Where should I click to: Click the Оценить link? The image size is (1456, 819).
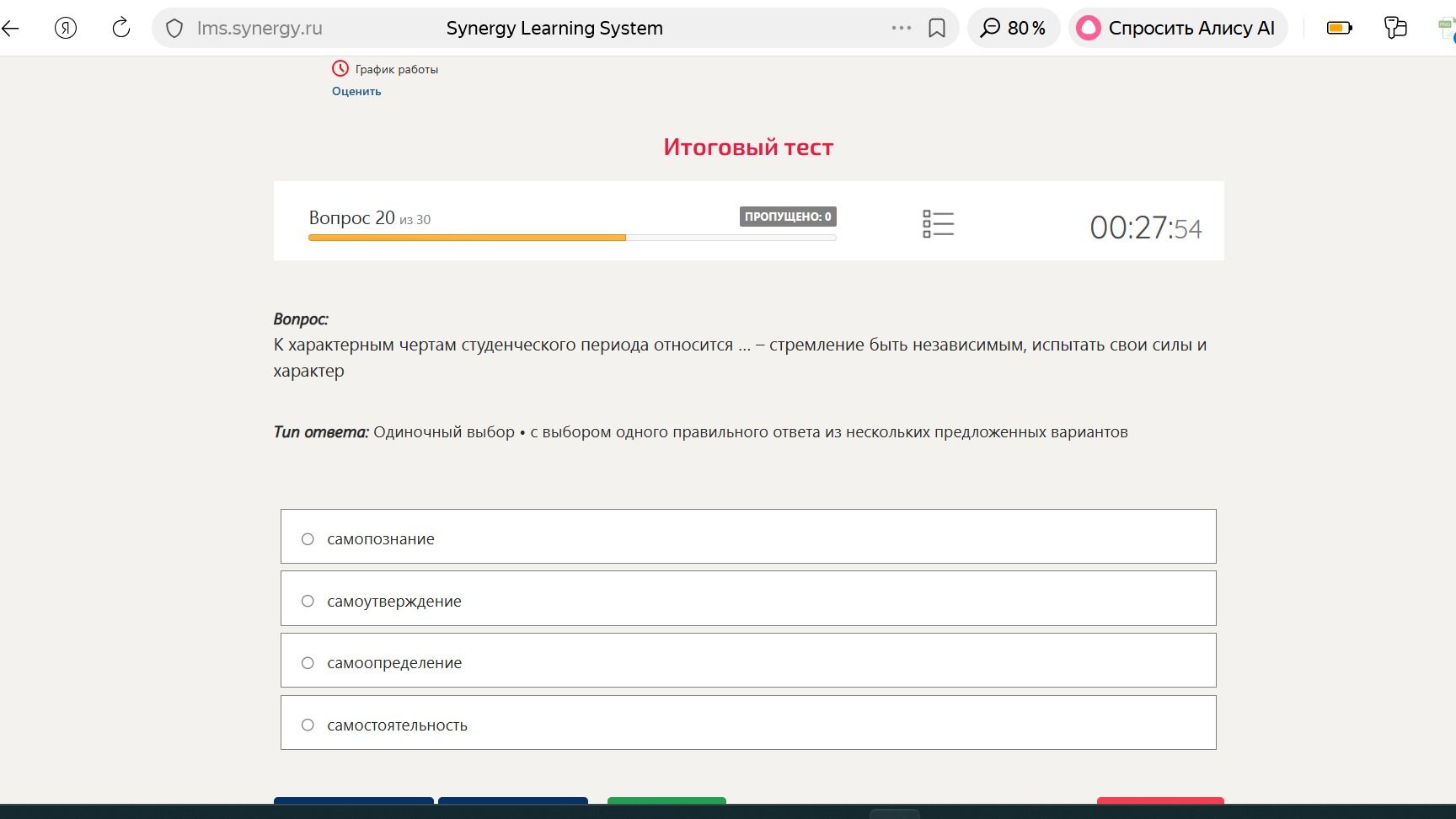pos(356,91)
